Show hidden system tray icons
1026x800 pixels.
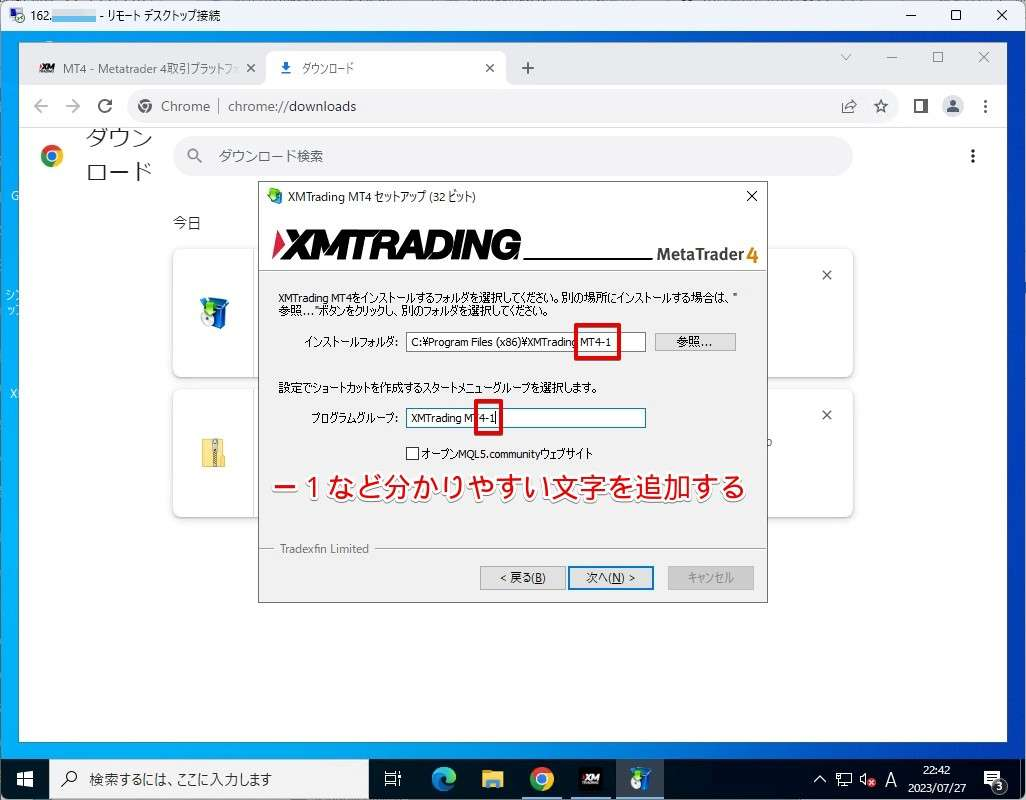pos(819,779)
